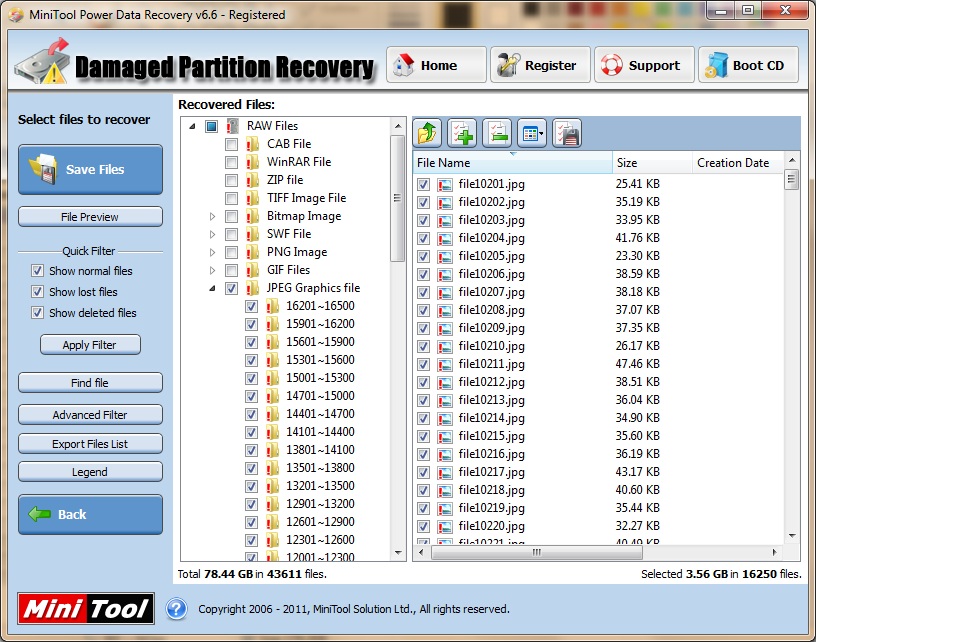Image resolution: width=960 pixels, height=642 pixels.
Task: Open the Legend button
Action: click(x=90, y=472)
